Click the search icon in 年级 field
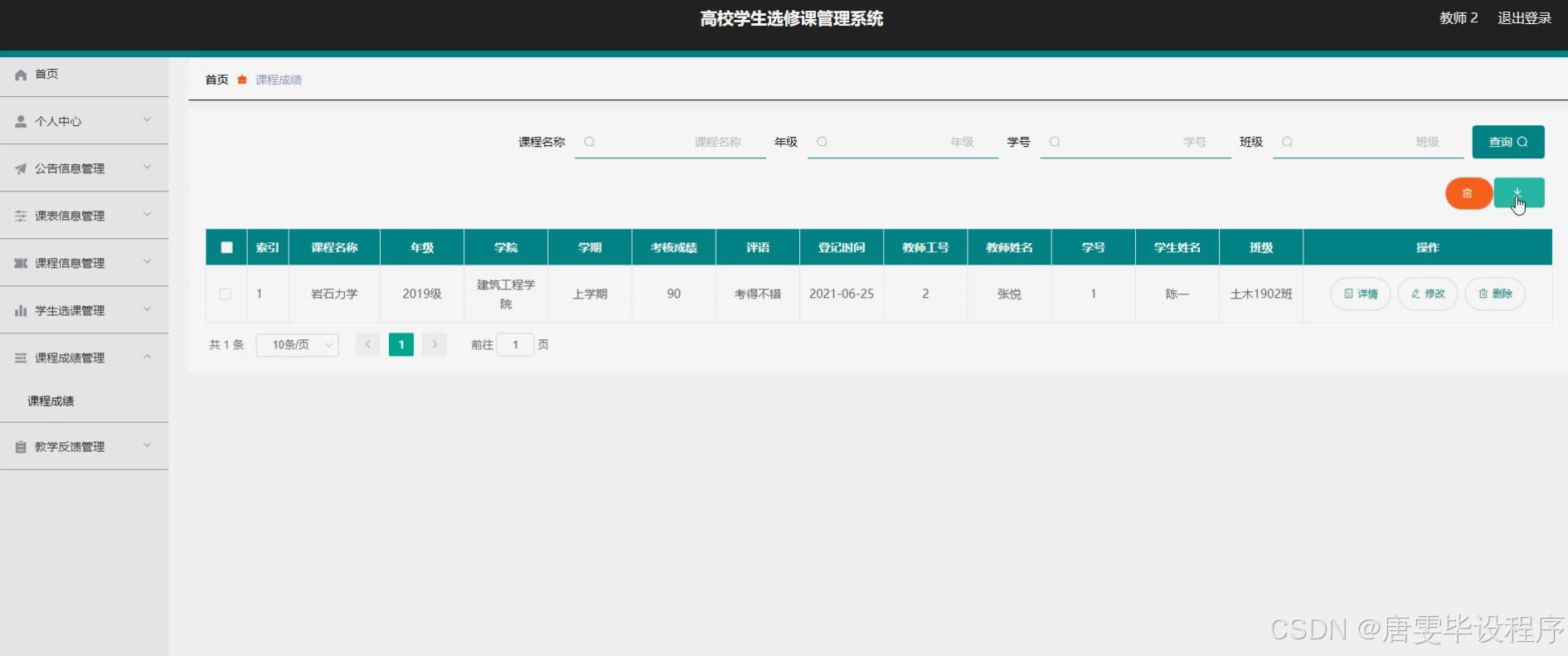The width and height of the screenshot is (1568, 656). [x=822, y=142]
